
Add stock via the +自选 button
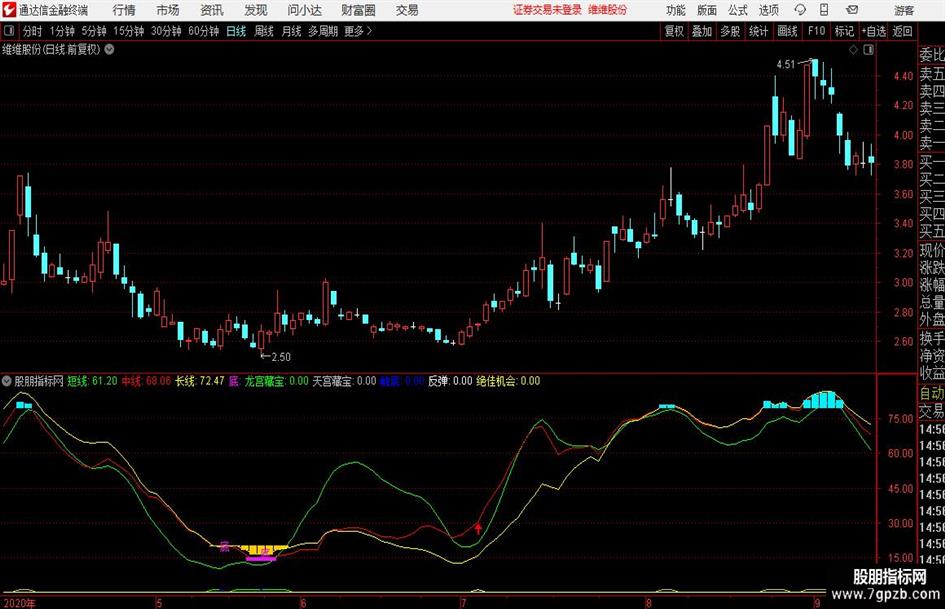[x=873, y=31]
